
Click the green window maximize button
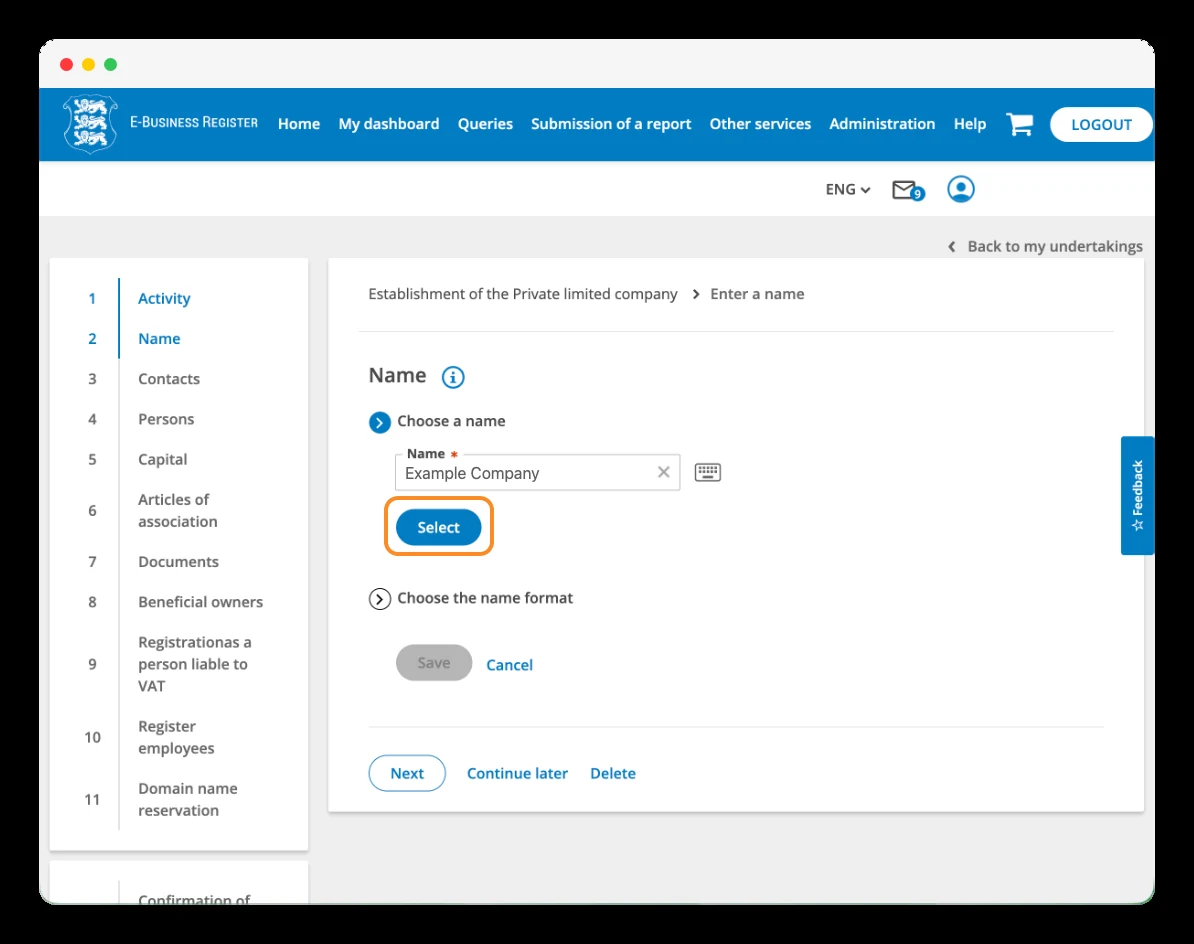pyautogui.click(x=110, y=65)
